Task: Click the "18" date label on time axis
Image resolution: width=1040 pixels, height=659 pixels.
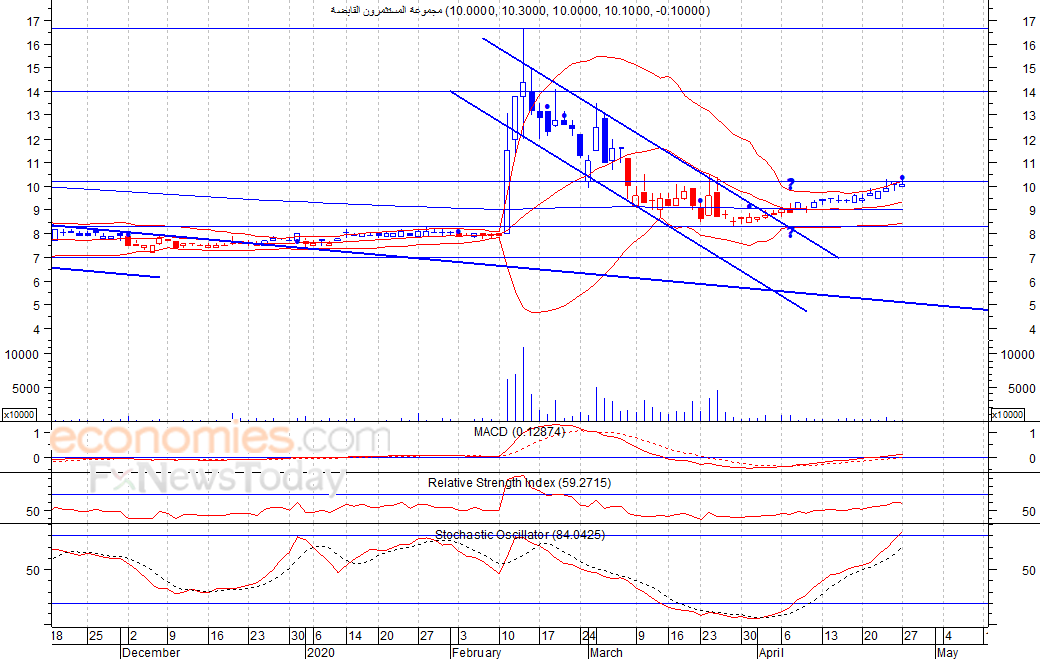Action: pyautogui.click(x=56, y=636)
